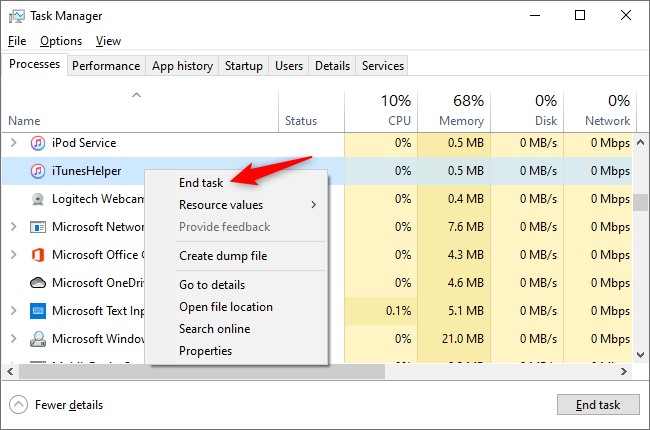Sort by the CPU column header

tap(381, 111)
